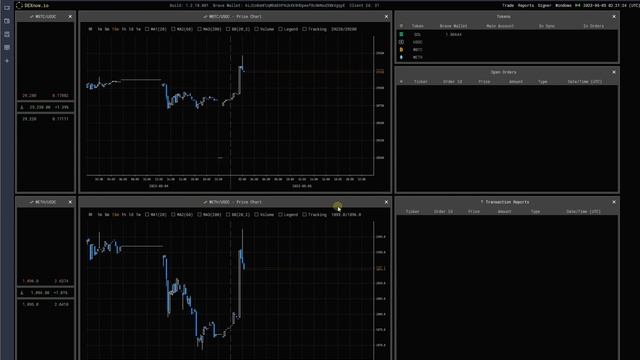Click the Ticker header in Transaction Reports
The image size is (640, 360).
413,211
